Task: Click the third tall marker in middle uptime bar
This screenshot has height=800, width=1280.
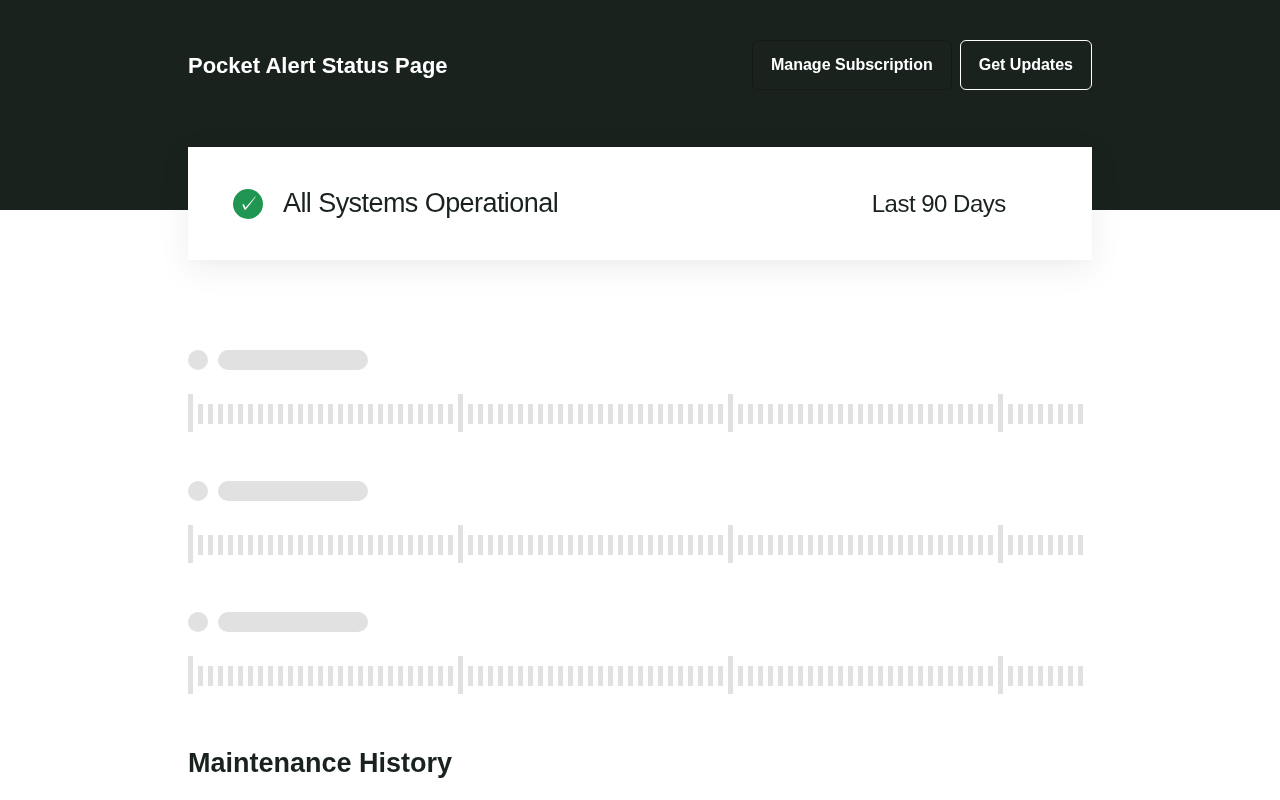Action: coord(730,544)
